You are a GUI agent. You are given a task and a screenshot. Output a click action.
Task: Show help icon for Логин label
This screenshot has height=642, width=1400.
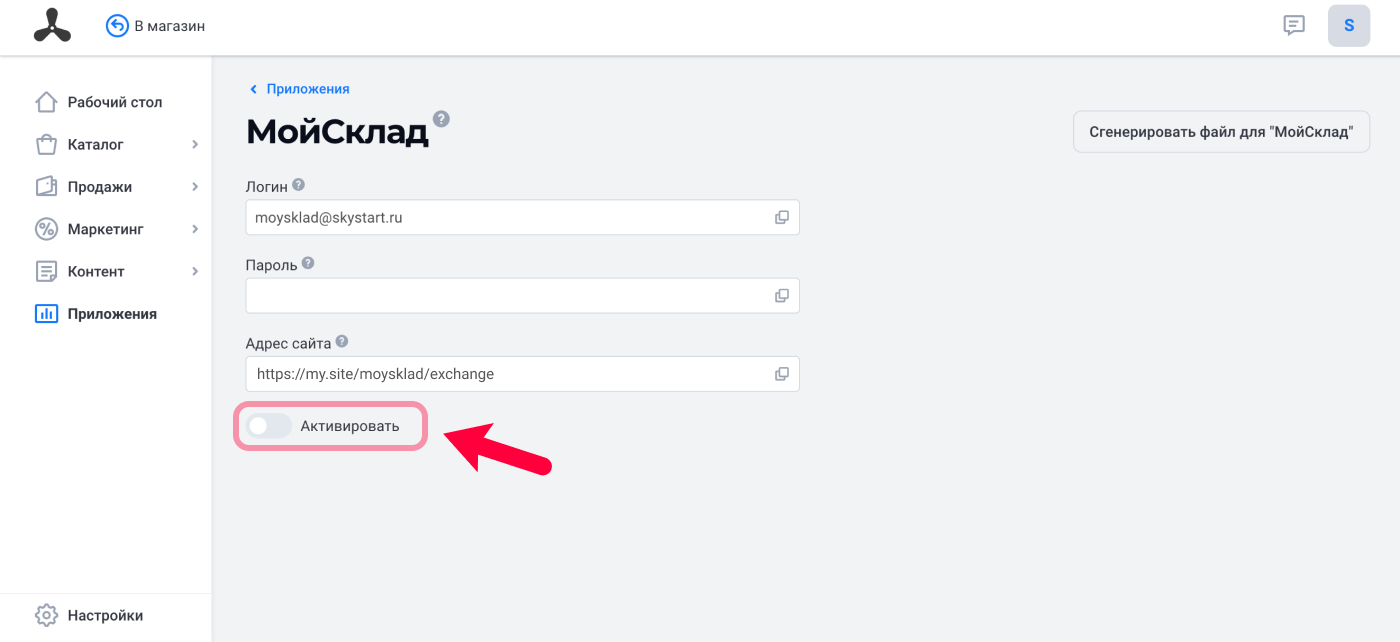coord(298,185)
